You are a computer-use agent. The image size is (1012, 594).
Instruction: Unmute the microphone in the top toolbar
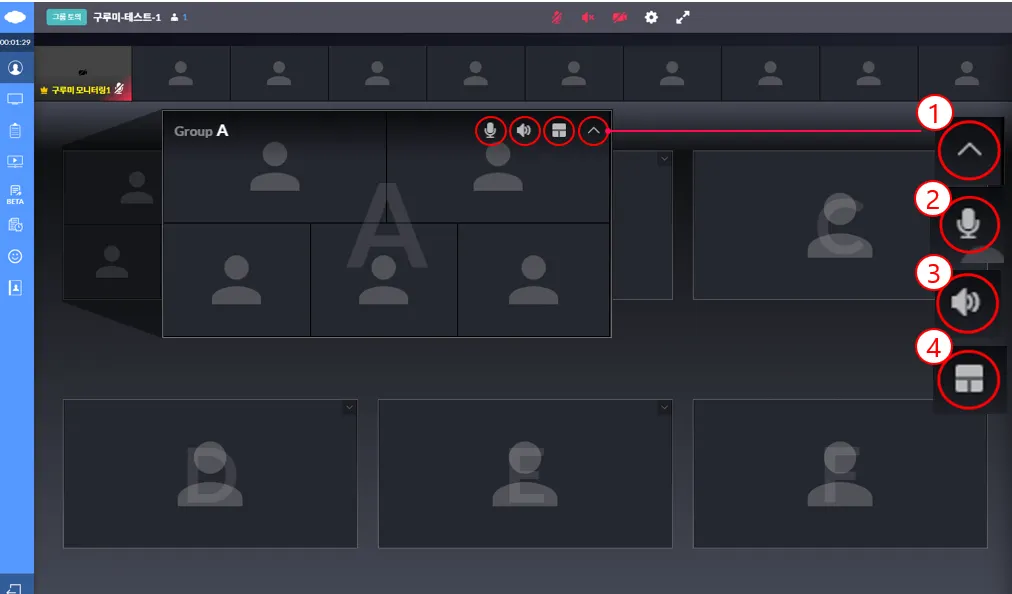[556, 17]
